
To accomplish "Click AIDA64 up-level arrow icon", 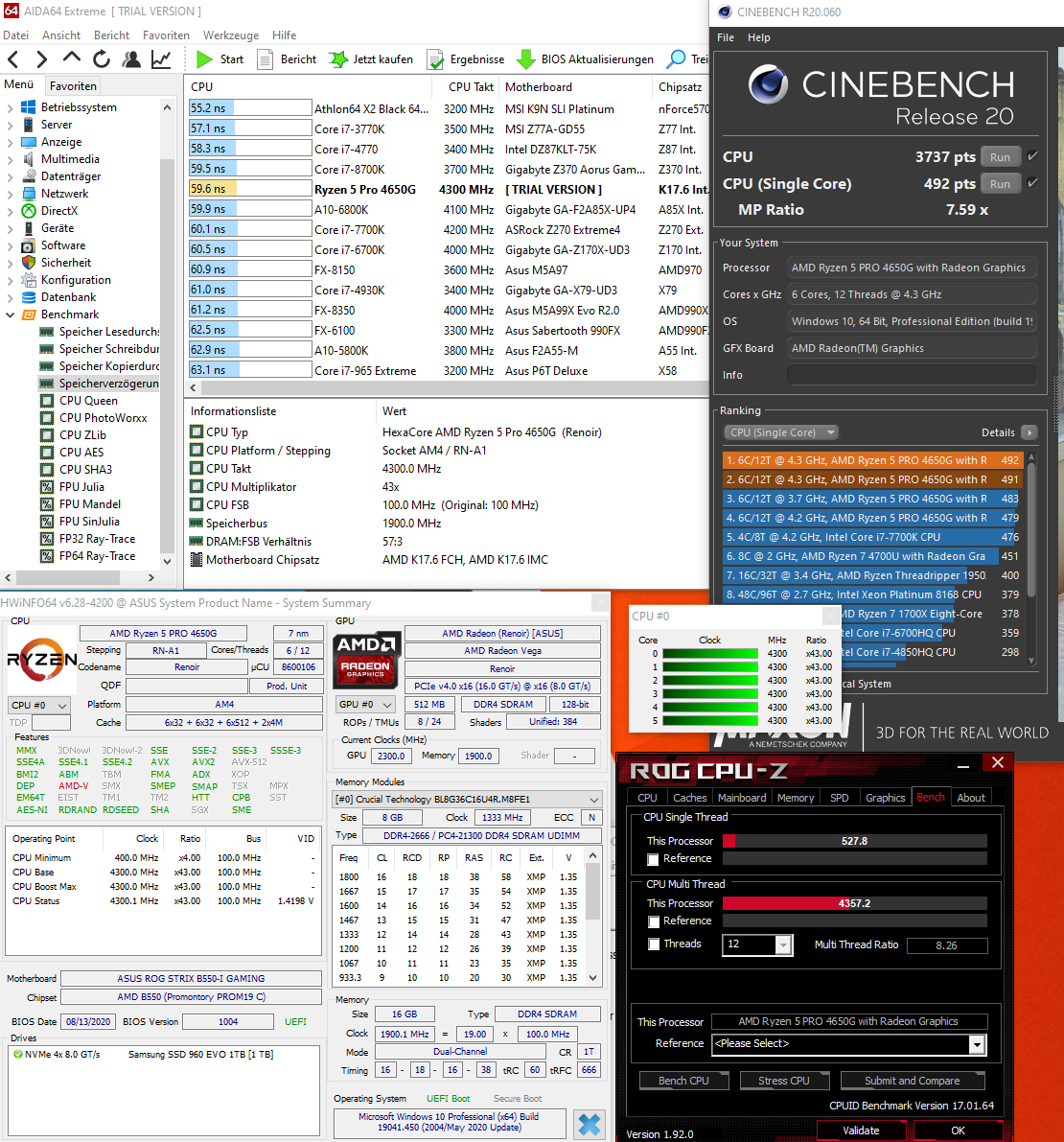I will coord(71,58).
